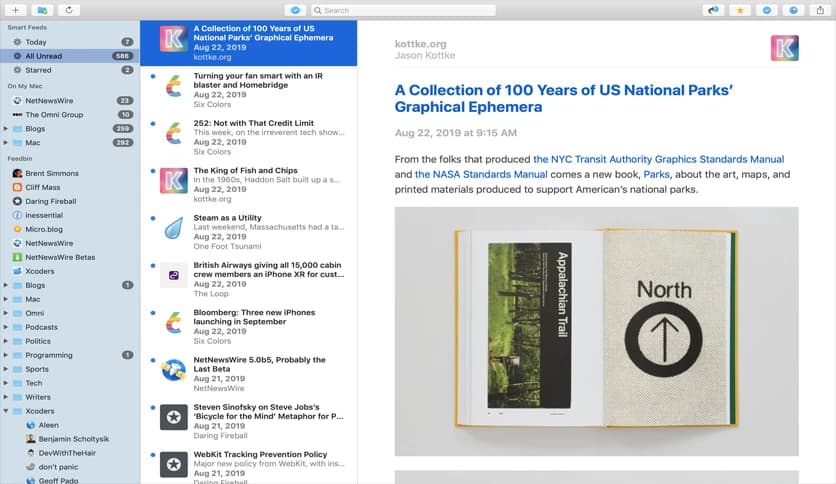Click star icon beside Steven Sinofsky article

point(174,417)
